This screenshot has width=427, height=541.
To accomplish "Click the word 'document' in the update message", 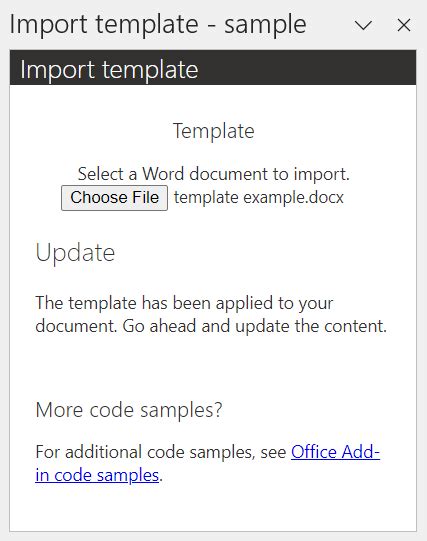I will (x=76, y=326).
